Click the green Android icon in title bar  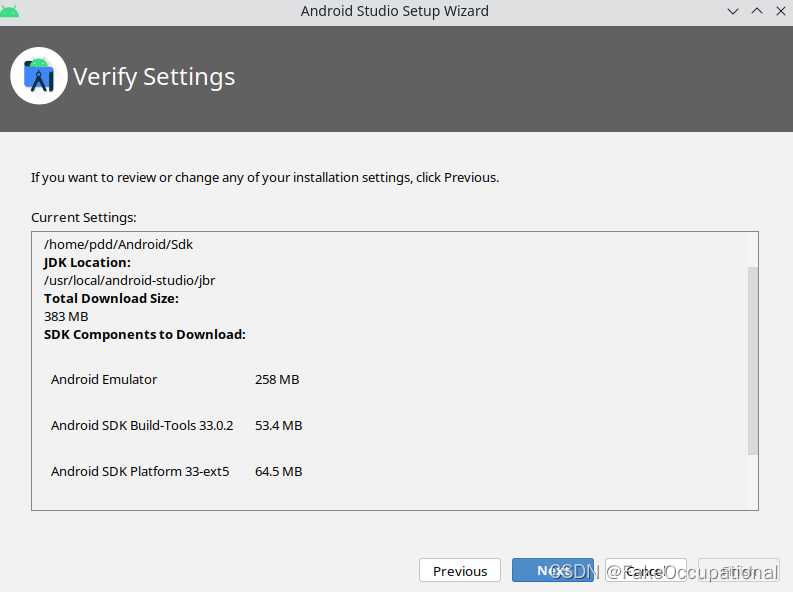[10, 11]
